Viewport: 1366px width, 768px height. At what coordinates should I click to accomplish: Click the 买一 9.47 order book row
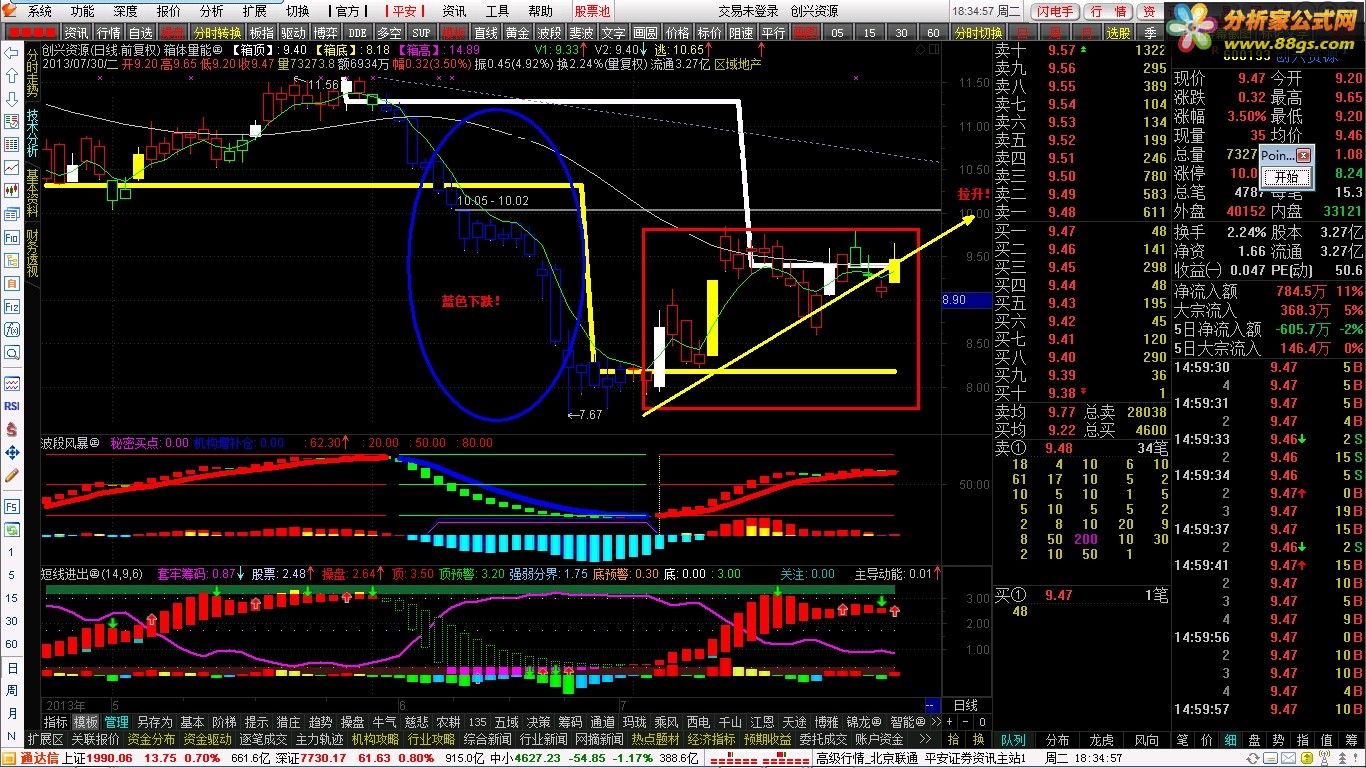(1081, 231)
